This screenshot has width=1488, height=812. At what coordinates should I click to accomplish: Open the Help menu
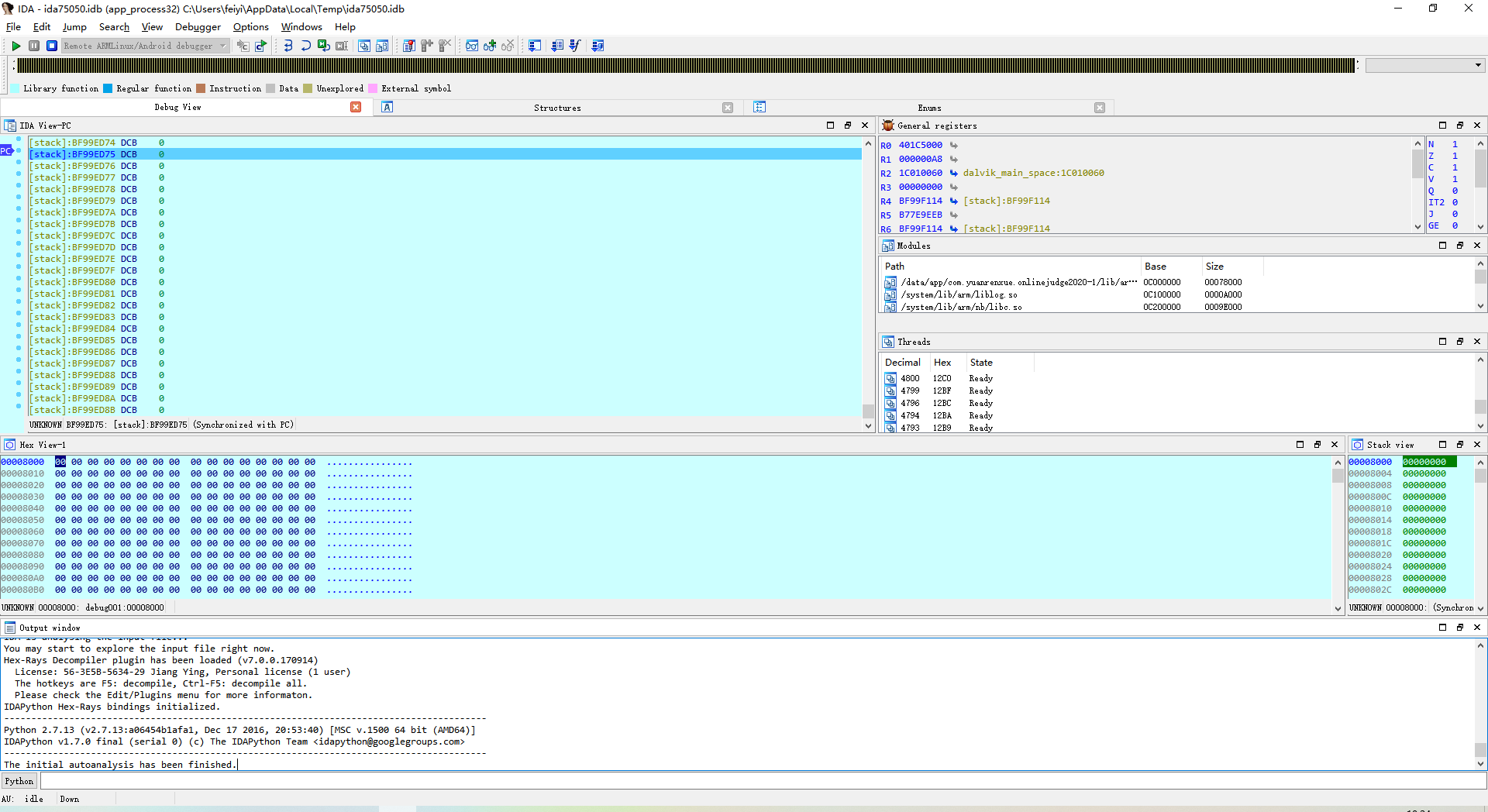[x=345, y=27]
